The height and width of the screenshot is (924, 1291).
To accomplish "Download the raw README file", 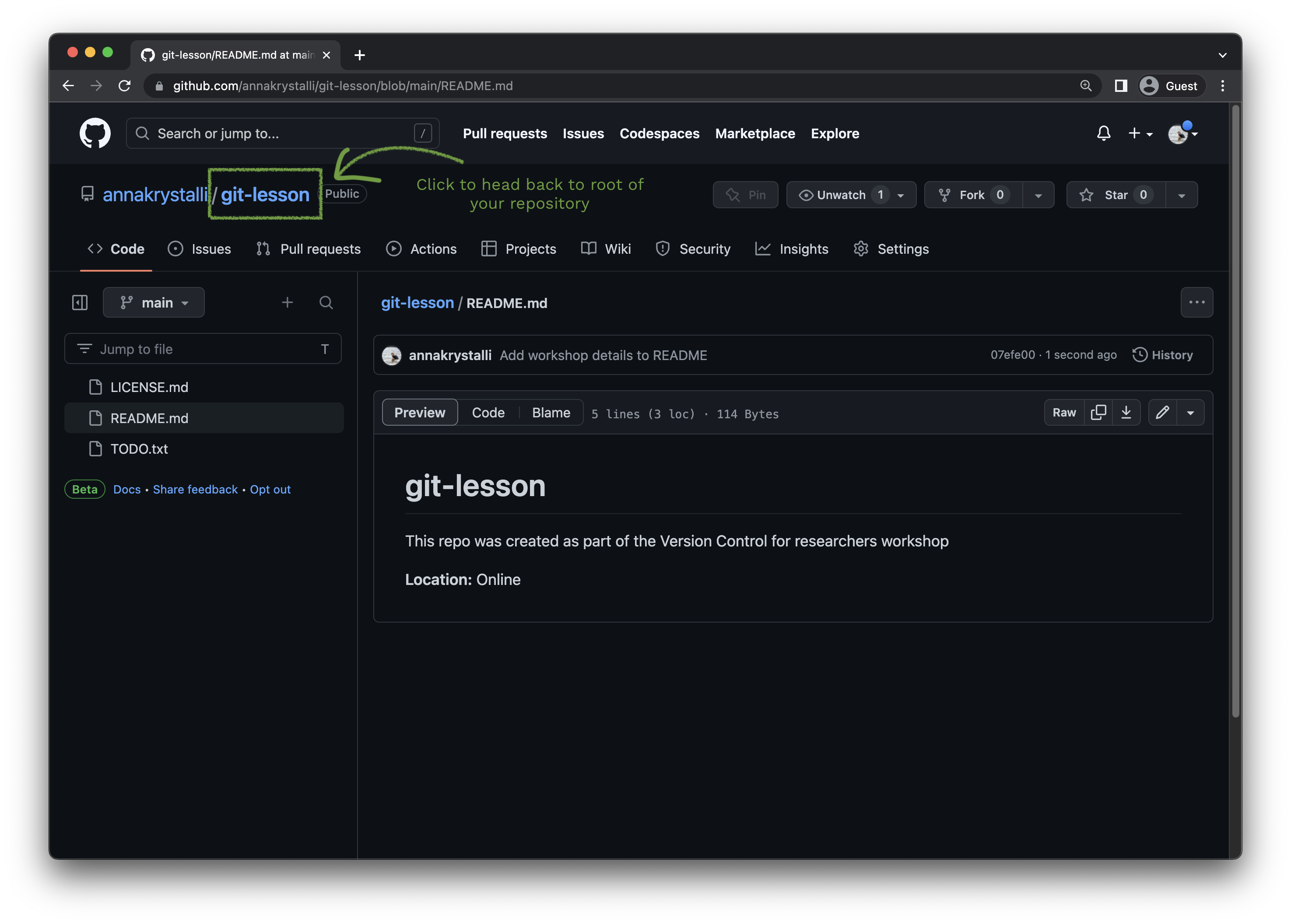I will click(x=1126, y=413).
